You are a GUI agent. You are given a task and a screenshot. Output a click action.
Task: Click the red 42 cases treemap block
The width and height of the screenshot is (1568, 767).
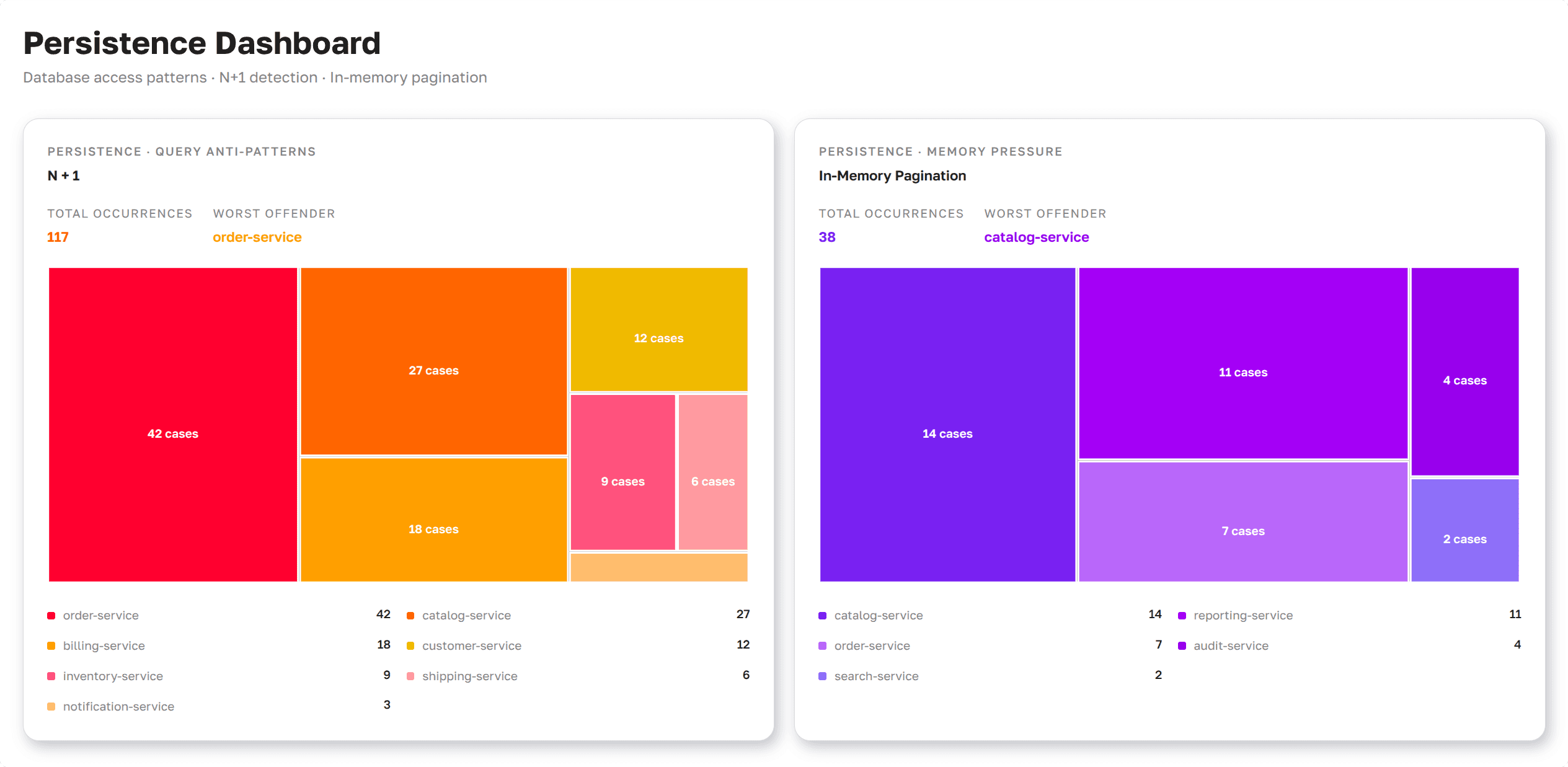click(x=173, y=424)
